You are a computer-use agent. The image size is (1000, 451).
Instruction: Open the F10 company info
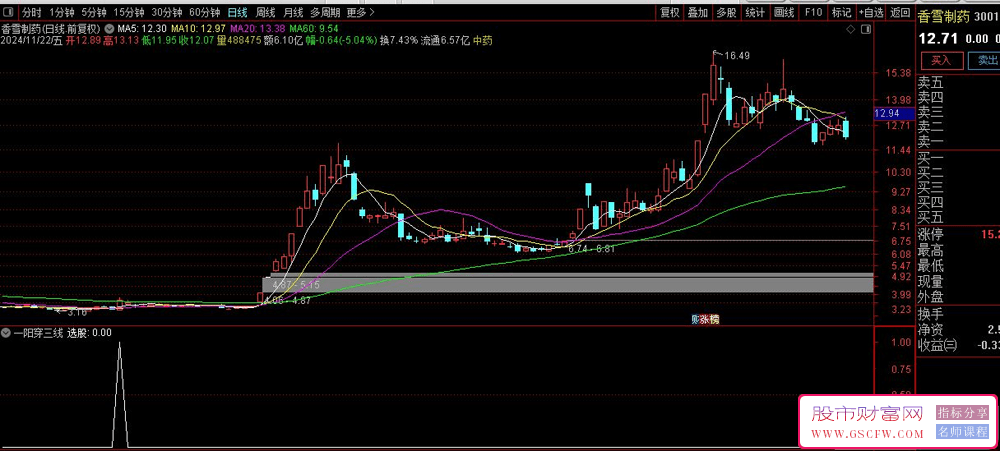point(813,12)
